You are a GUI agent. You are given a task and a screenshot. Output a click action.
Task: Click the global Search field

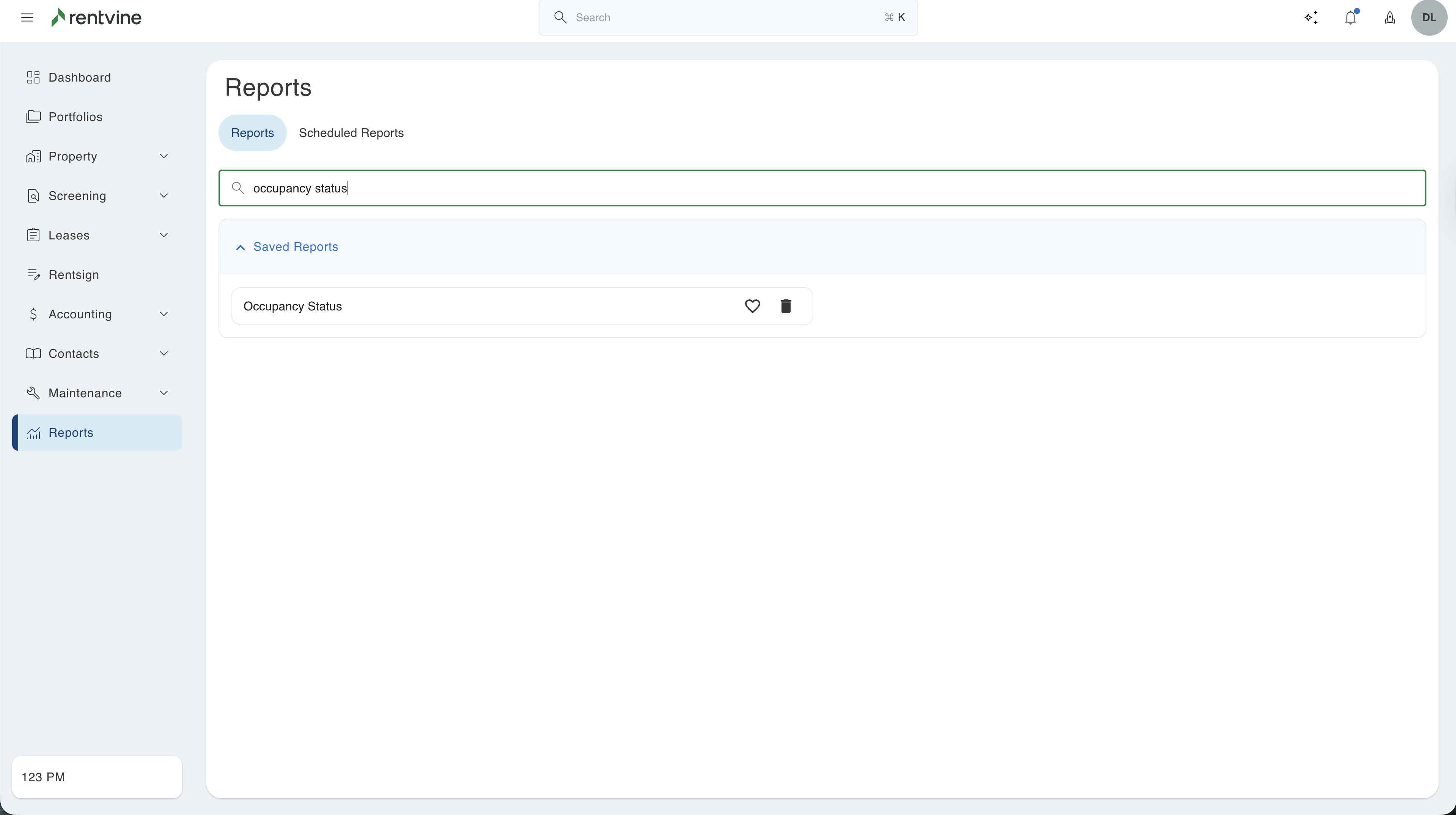click(728, 17)
